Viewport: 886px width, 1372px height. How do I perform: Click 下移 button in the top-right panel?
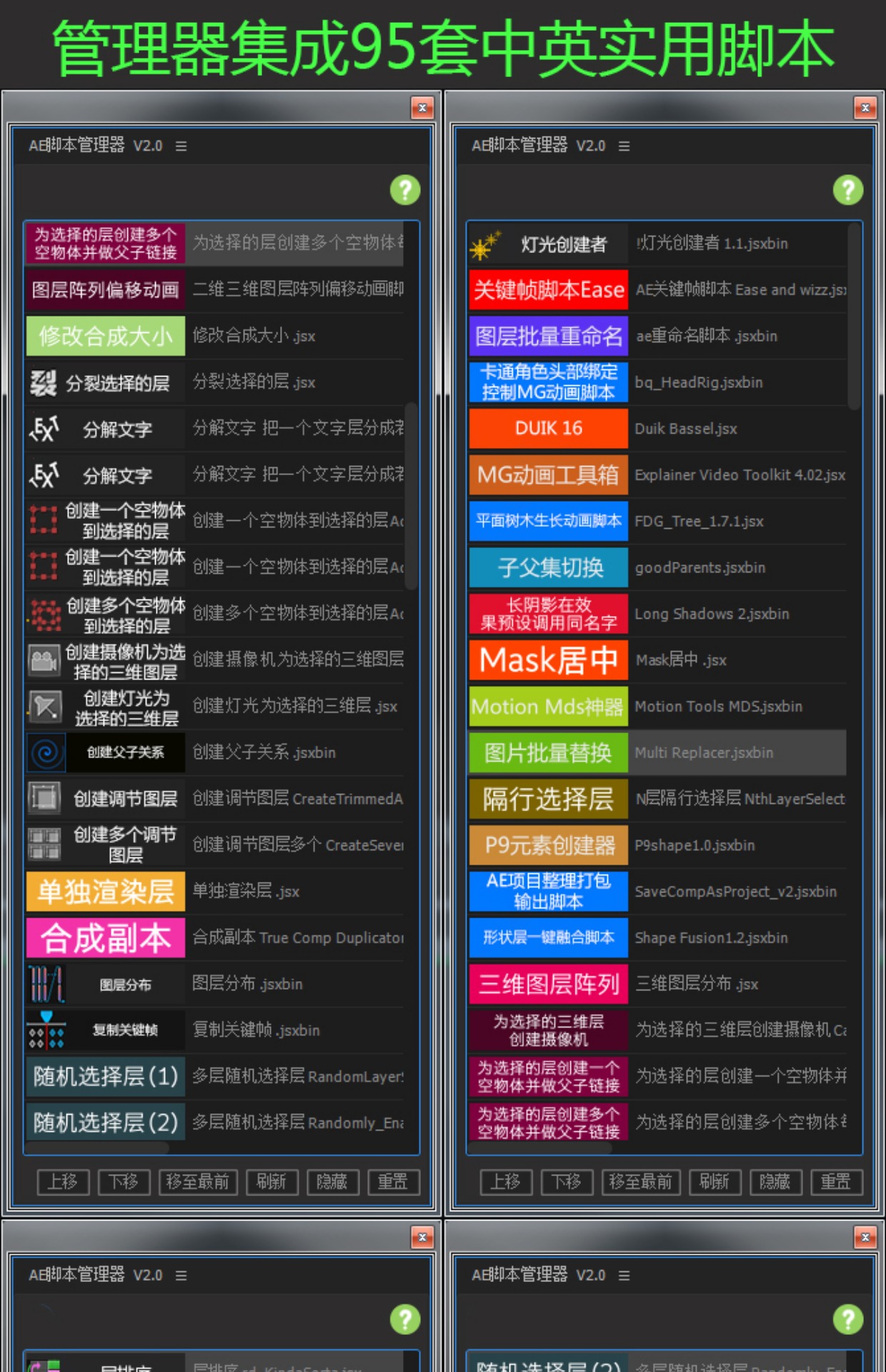[x=567, y=1182]
